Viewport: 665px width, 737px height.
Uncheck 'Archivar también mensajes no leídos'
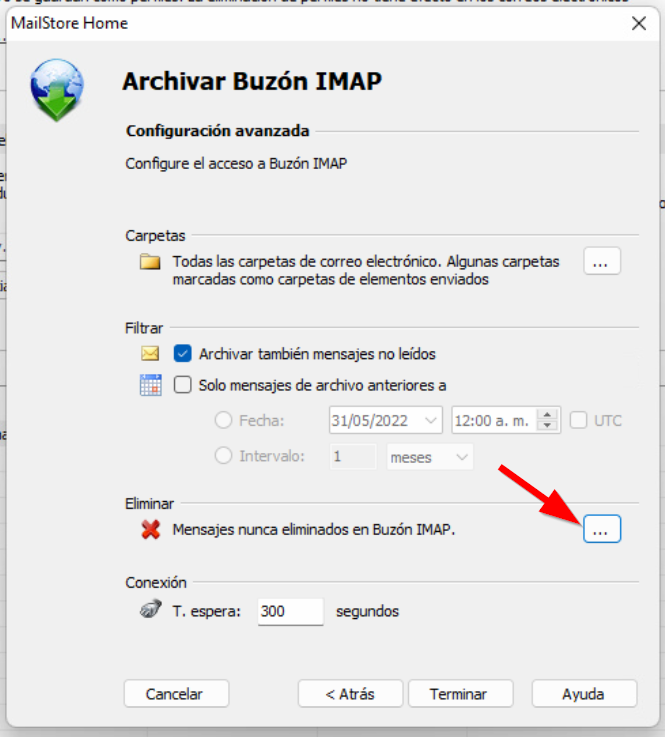[182, 353]
